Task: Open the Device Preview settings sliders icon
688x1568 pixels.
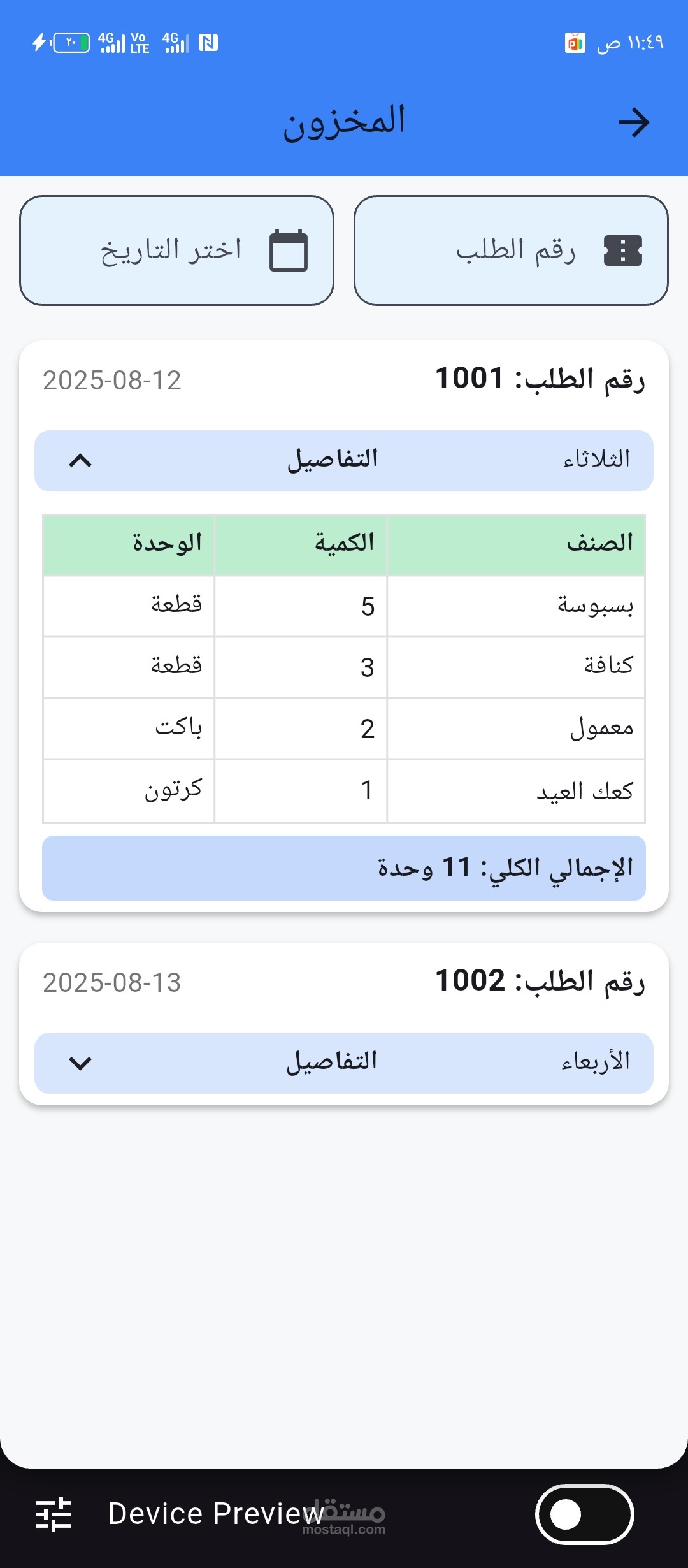Action: (x=54, y=1514)
